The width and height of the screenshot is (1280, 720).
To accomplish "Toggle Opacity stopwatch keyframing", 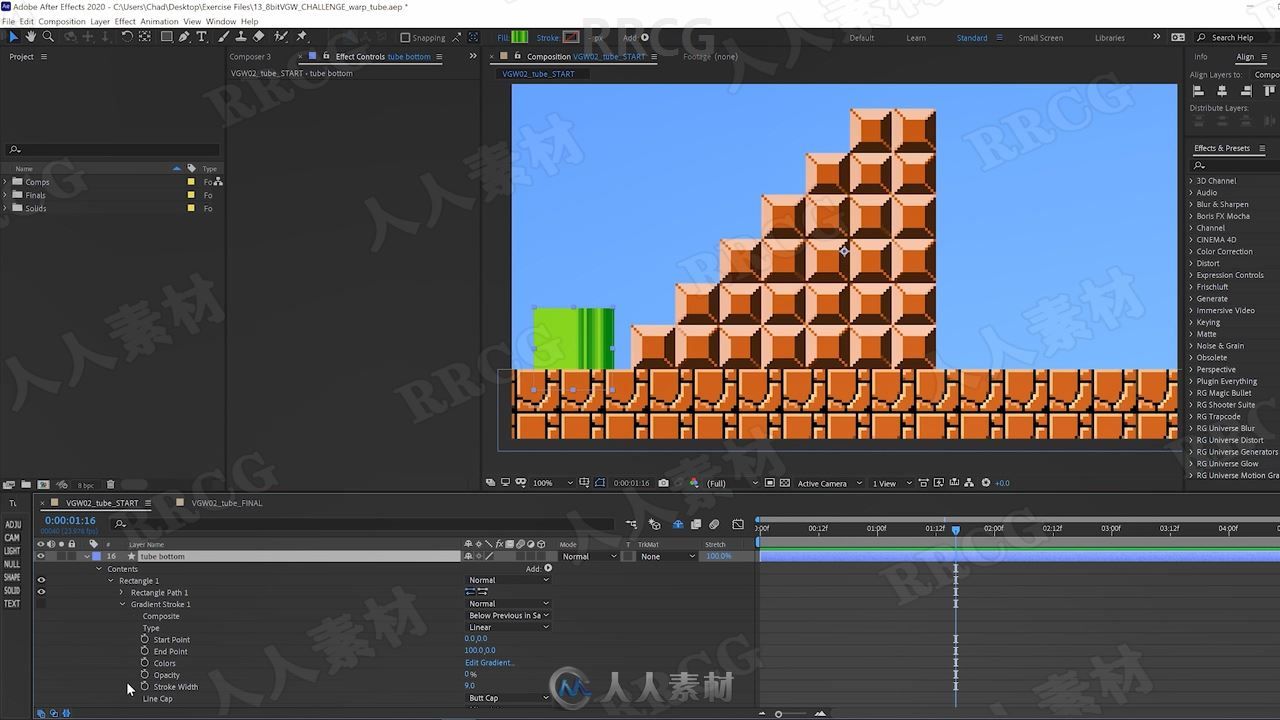I will click(145, 675).
